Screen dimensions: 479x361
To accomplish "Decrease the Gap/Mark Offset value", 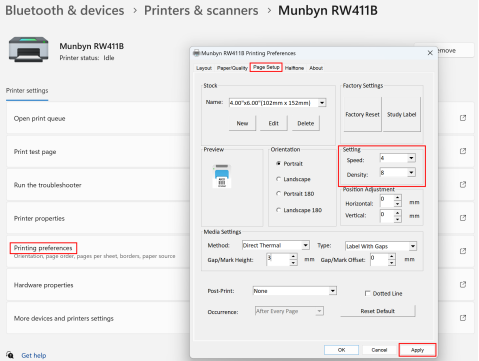I will (392, 263).
